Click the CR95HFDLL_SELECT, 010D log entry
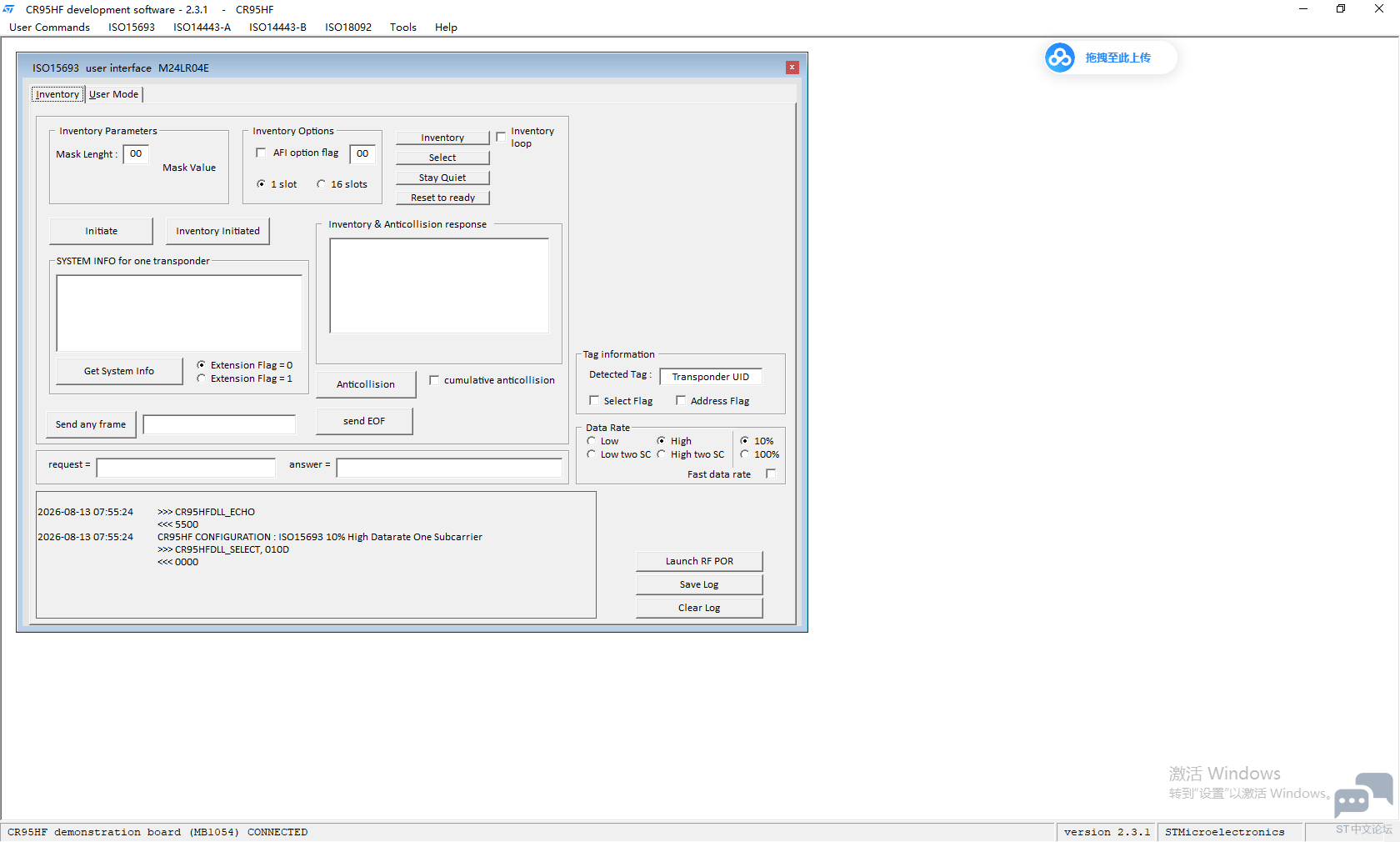Viewport: 1400px width, 842px height. [223, 549]
